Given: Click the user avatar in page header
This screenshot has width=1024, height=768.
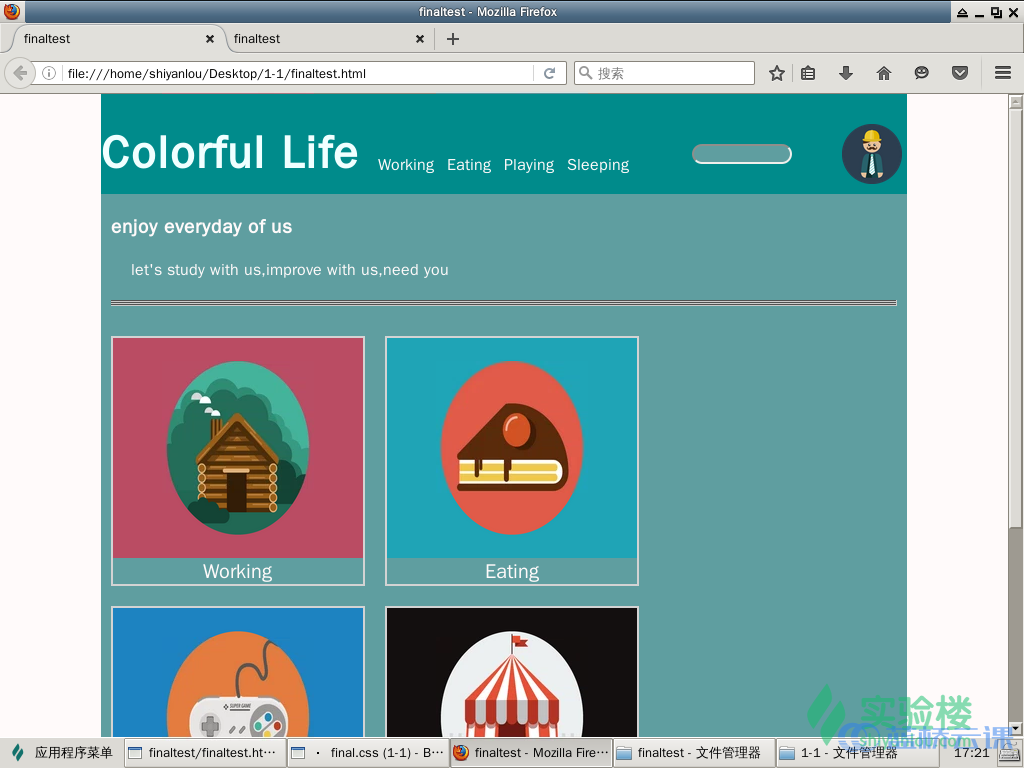Looking at the screenshot, I should (871, 154).
